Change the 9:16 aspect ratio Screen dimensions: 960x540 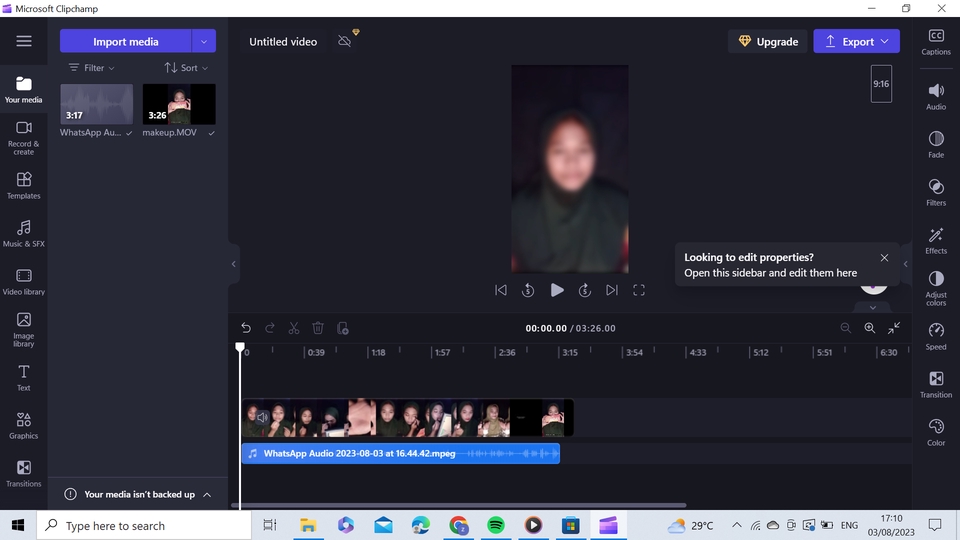pos(881,84)
